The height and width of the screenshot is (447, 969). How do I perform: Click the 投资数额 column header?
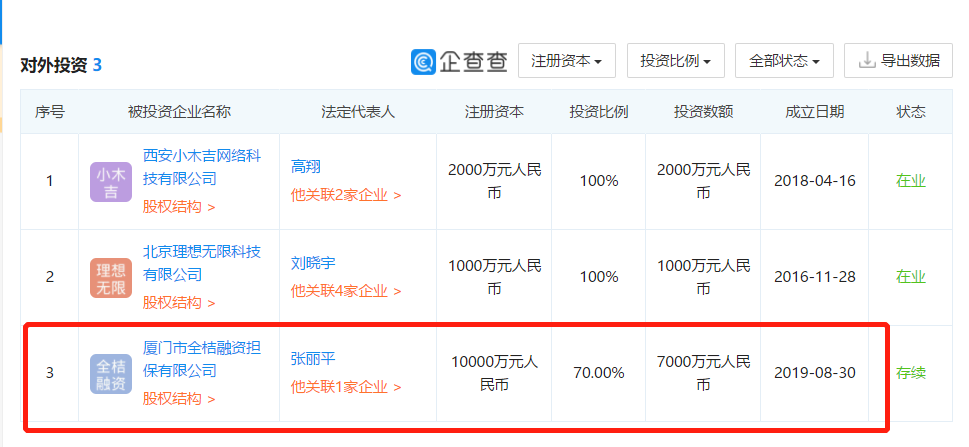(703, 112)
